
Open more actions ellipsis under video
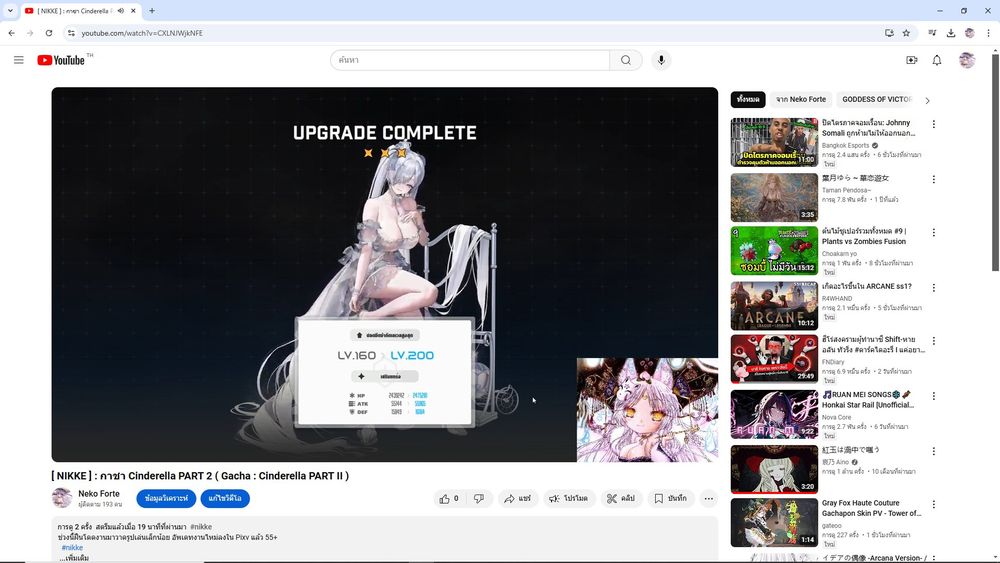point(709,499)
